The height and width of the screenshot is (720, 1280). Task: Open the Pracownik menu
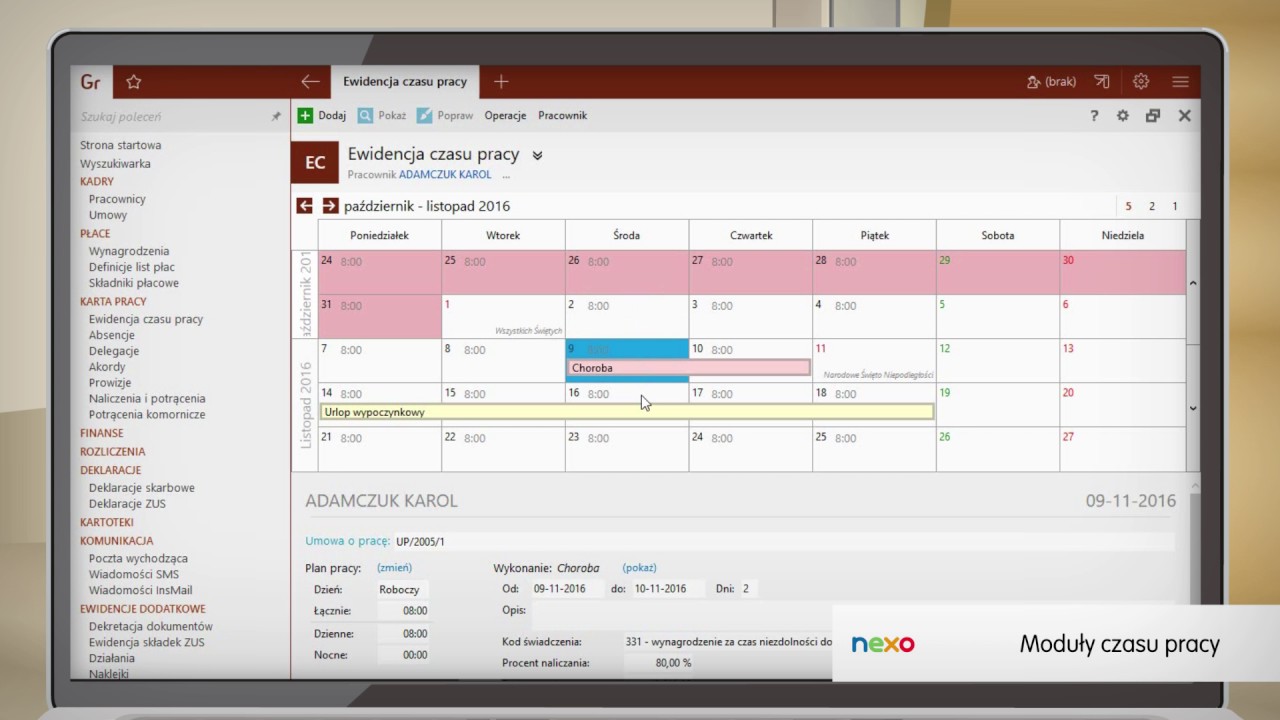pos(562,115)
